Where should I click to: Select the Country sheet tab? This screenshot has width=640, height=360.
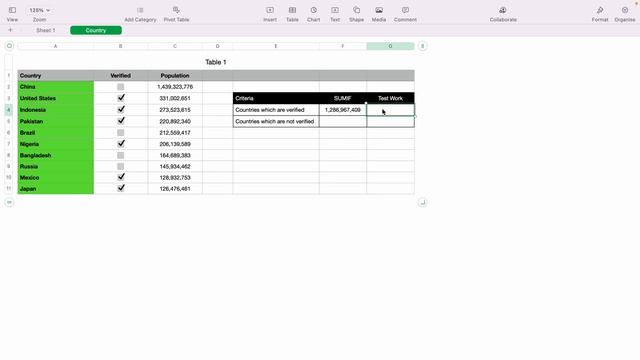click(x=96, y=30)
